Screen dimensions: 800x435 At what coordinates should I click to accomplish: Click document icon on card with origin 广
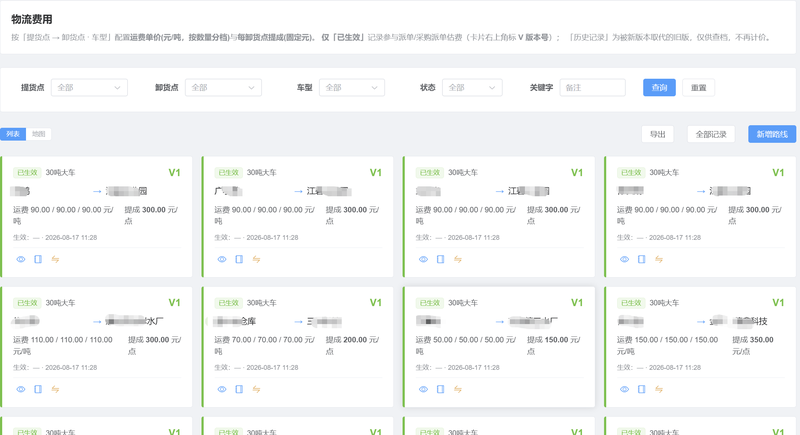click(x=239, y=259)
